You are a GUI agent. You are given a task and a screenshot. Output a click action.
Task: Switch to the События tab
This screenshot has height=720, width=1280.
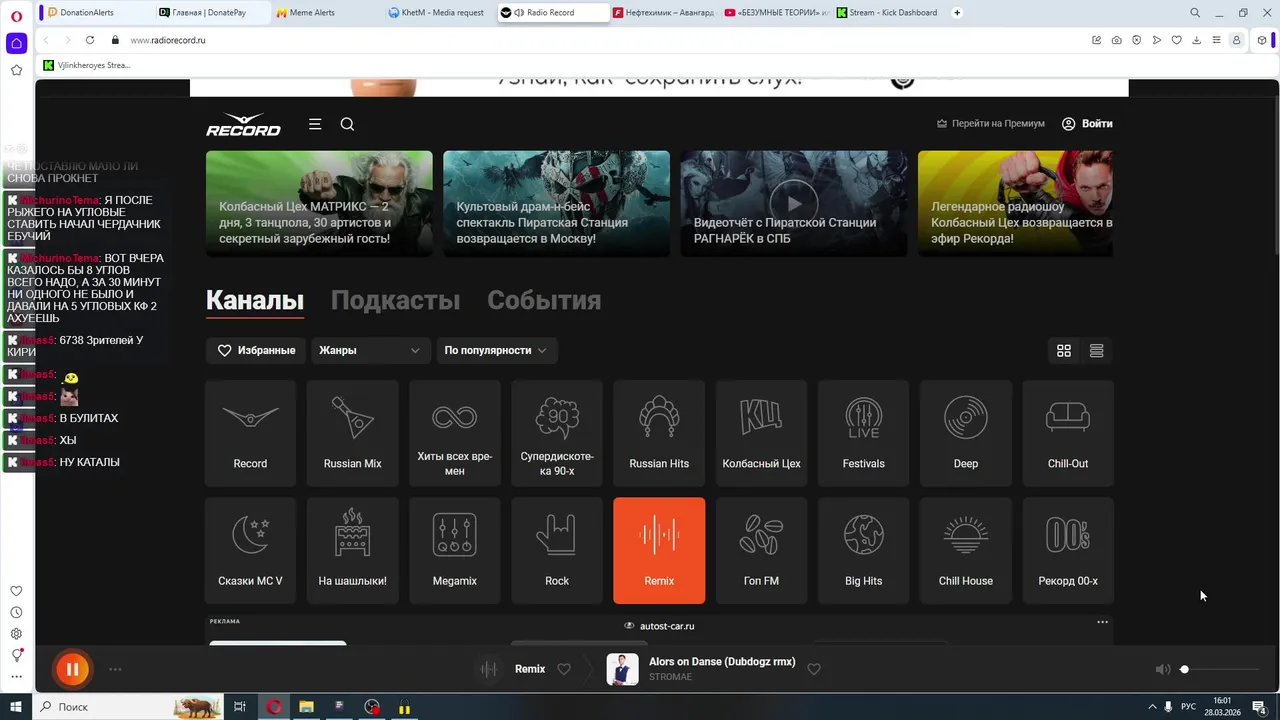(x=544, y=300)
